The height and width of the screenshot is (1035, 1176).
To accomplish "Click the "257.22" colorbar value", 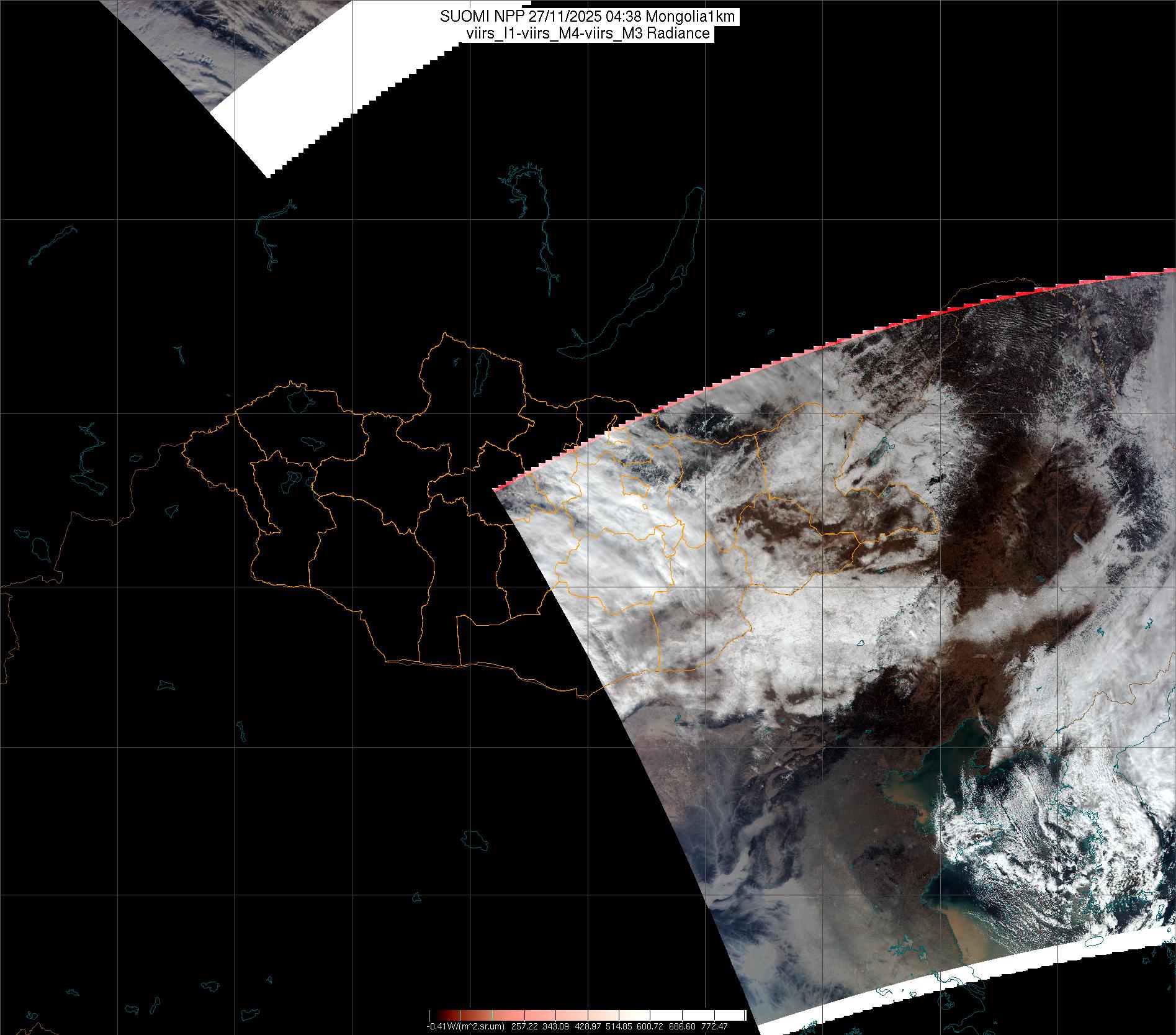I will click(524, 1026).
